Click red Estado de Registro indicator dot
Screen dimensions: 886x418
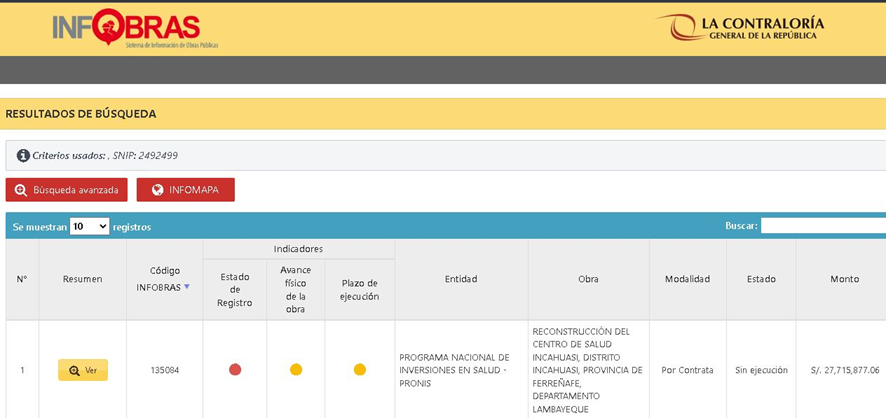(x=235, y=369)
